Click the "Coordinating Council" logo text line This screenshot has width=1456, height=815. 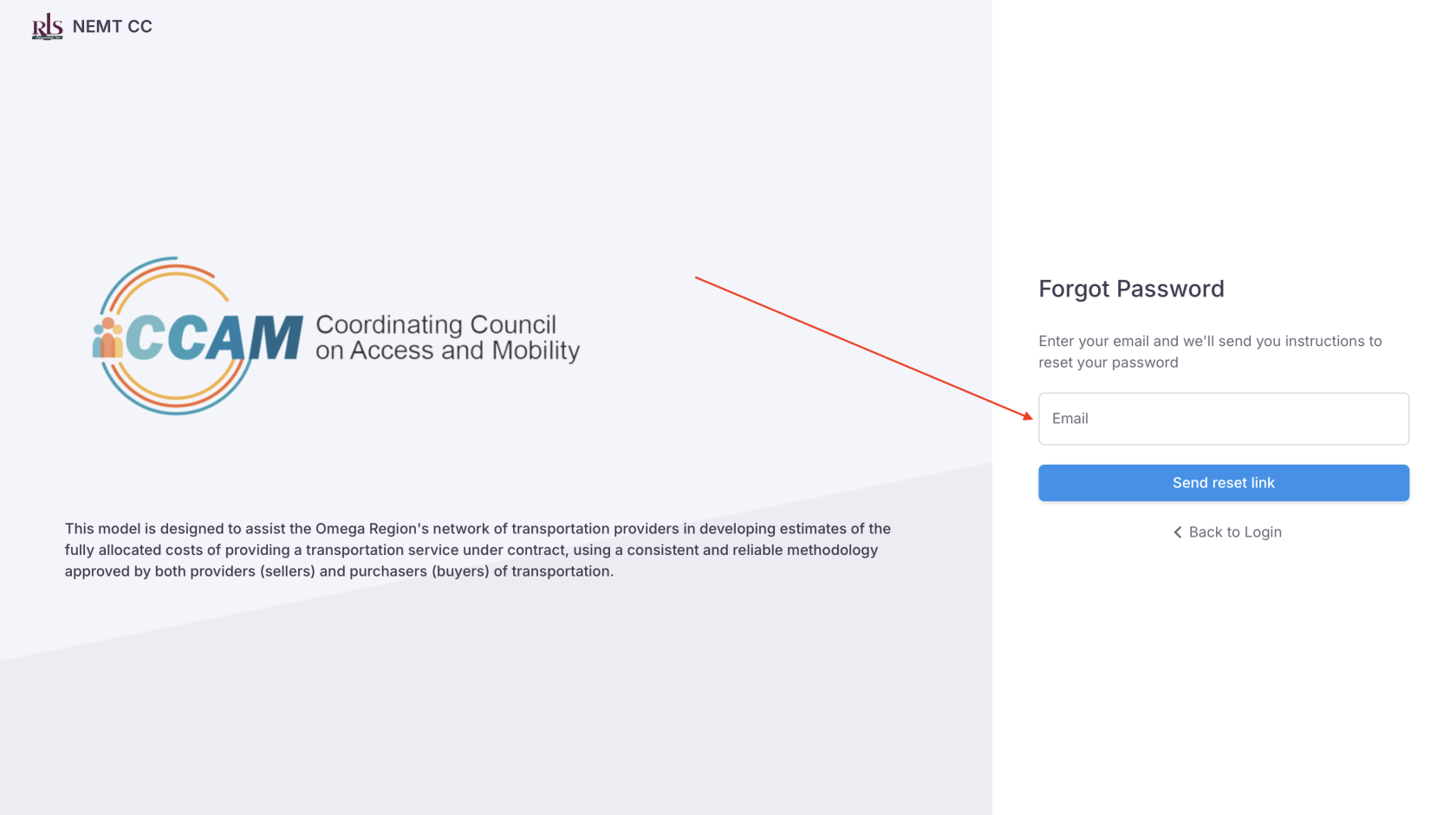[436, 324]
